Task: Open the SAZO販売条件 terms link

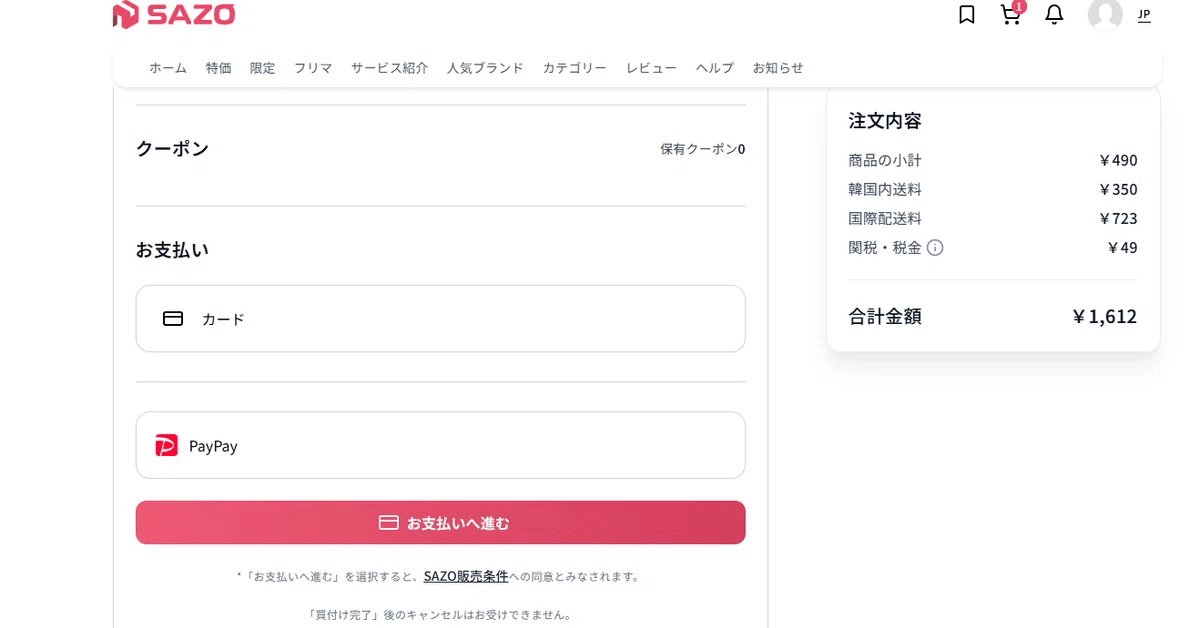Action: click(466, 575)
